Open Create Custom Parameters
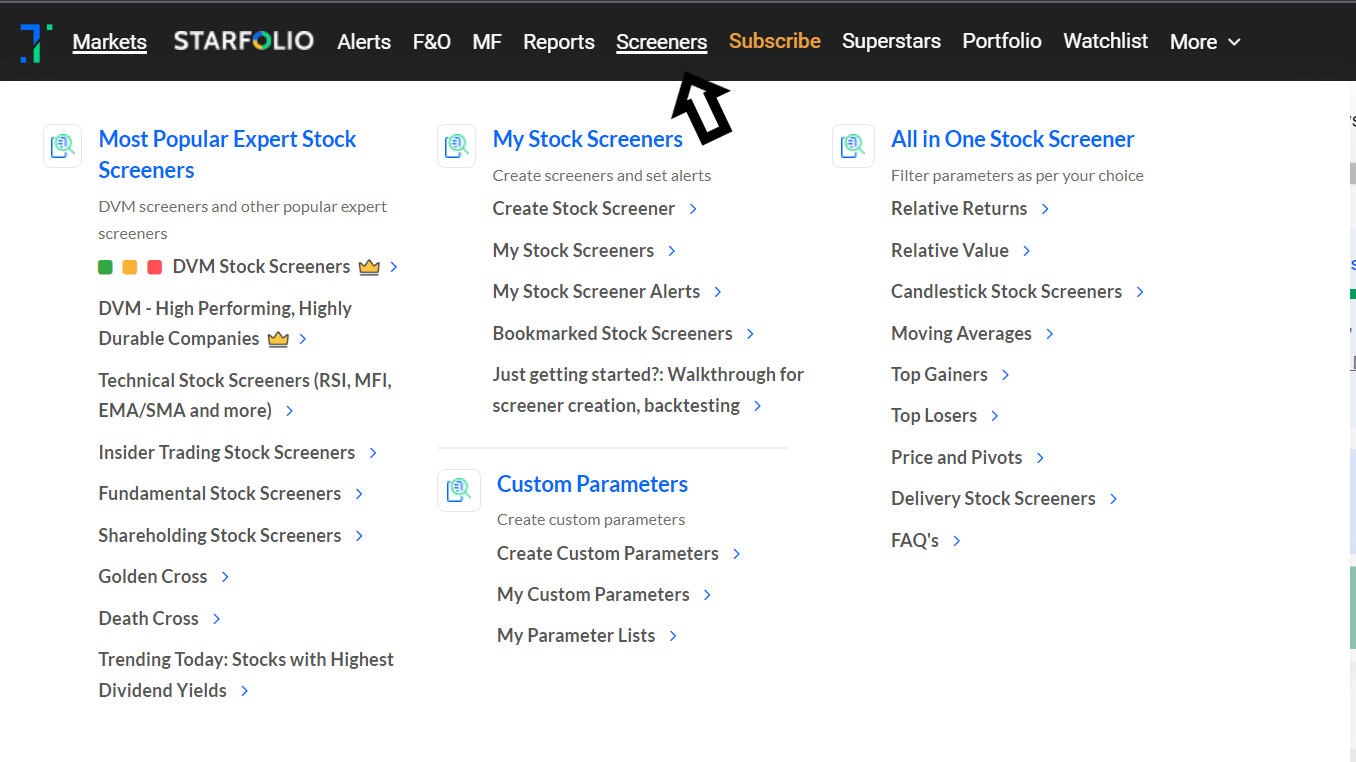 [608, 554]
